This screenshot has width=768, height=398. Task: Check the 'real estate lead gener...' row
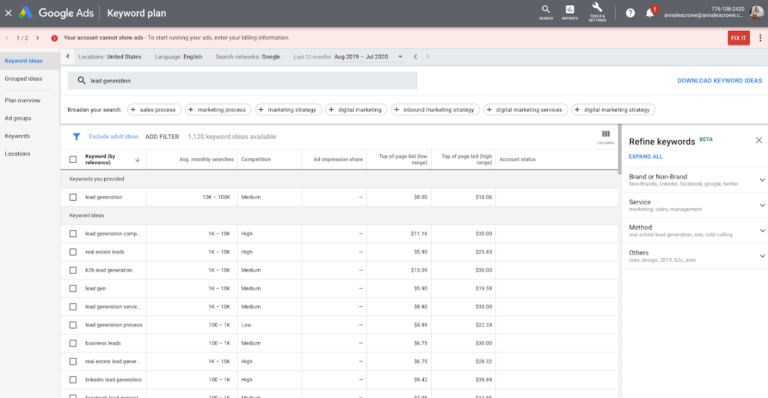click(73, 362)
